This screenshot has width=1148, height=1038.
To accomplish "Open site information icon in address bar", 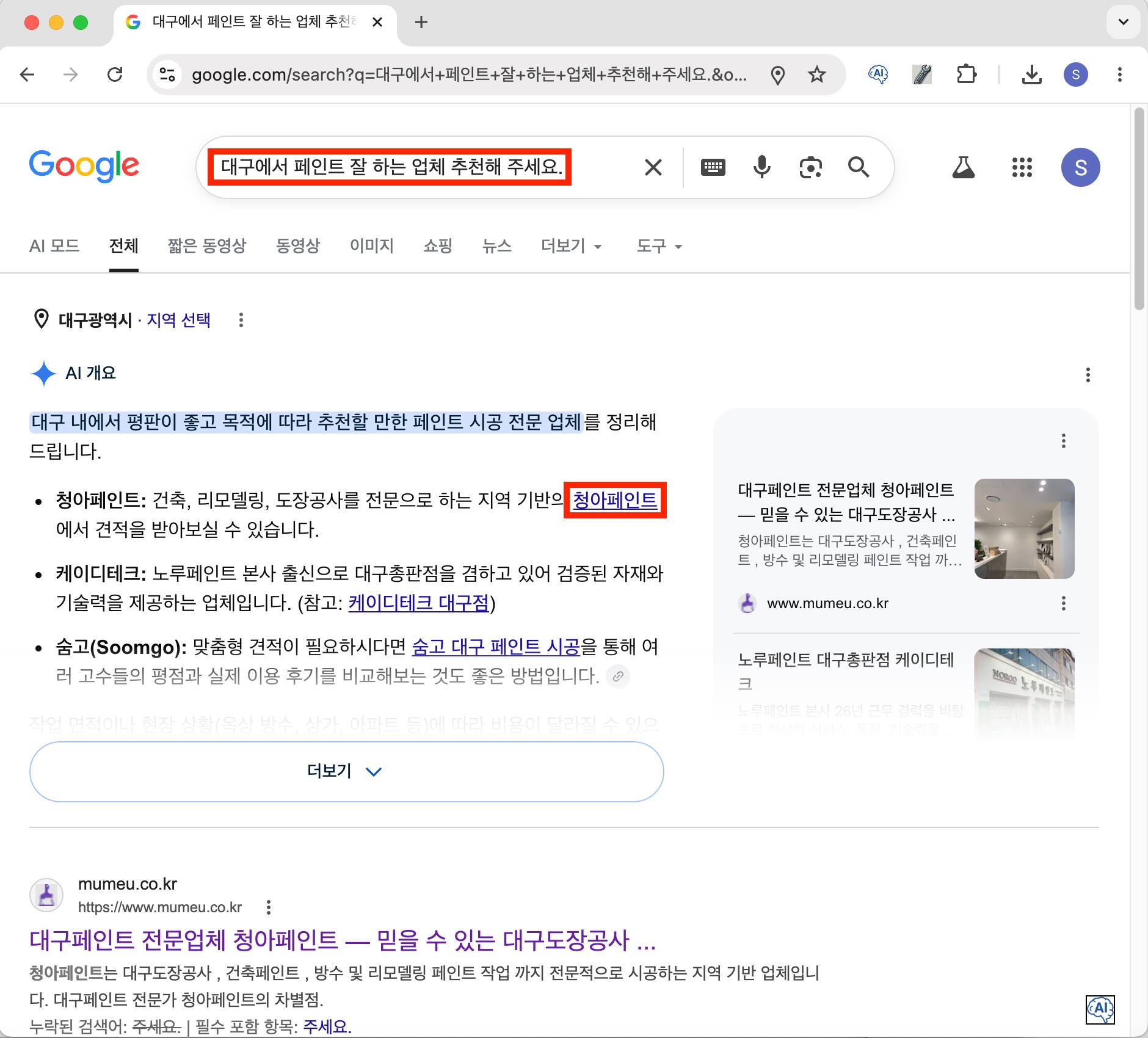I will 167,74.
